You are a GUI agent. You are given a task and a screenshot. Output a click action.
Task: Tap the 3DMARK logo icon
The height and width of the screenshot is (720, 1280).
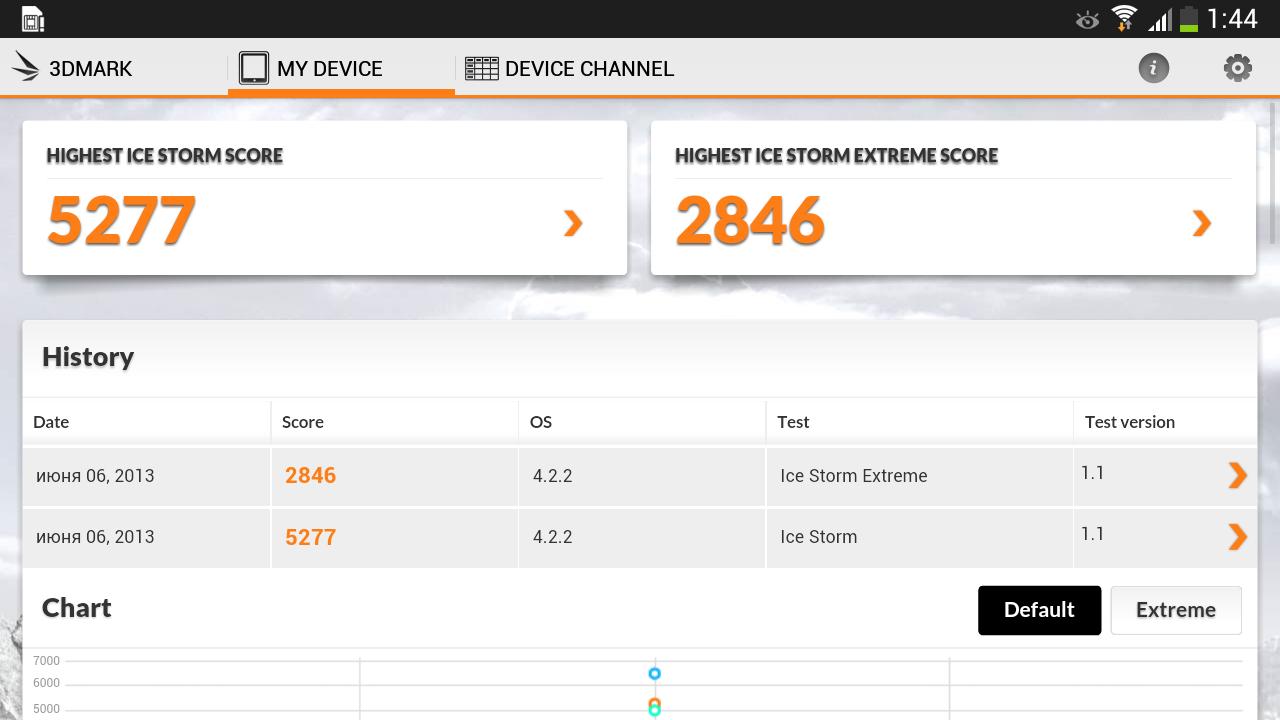(26, 67)
